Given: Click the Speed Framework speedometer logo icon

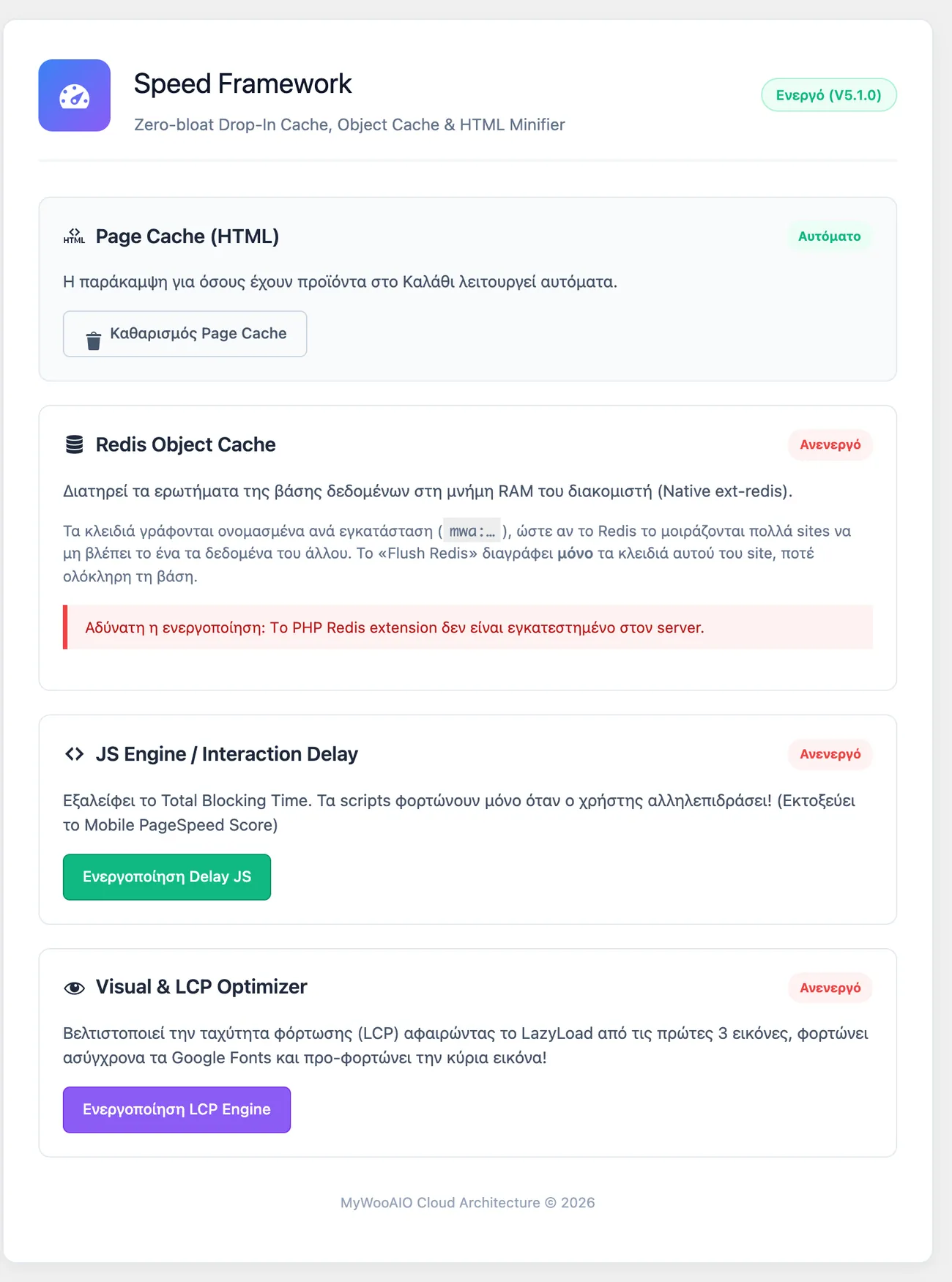Looking at the screenshot, I should pos(75,95).
